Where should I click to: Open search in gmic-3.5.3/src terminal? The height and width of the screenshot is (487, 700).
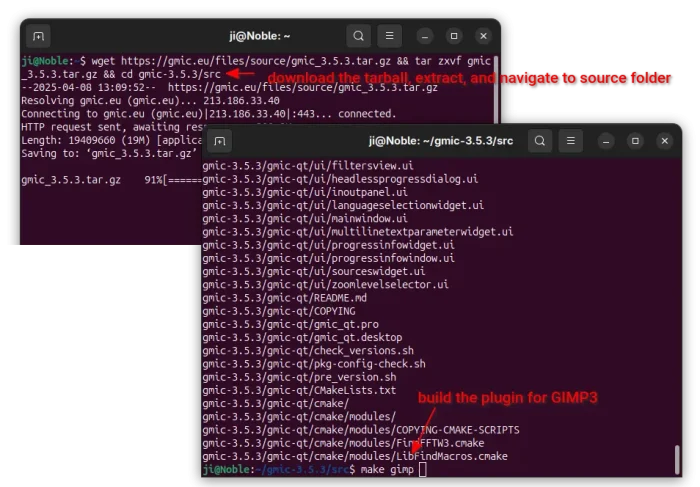(x=540, y=141)
